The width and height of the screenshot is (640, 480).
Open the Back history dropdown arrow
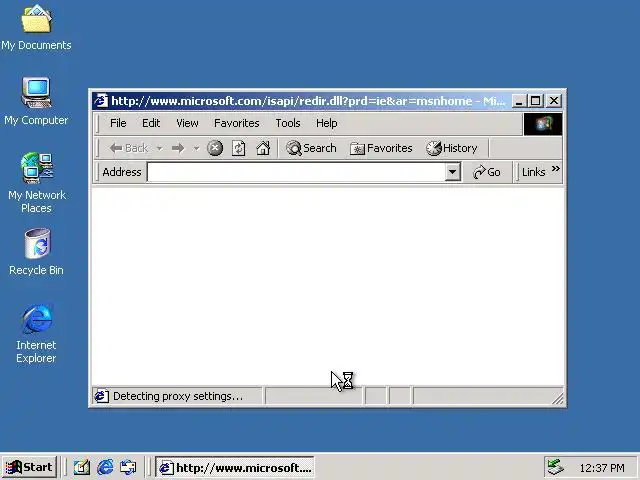coord(160,148)
